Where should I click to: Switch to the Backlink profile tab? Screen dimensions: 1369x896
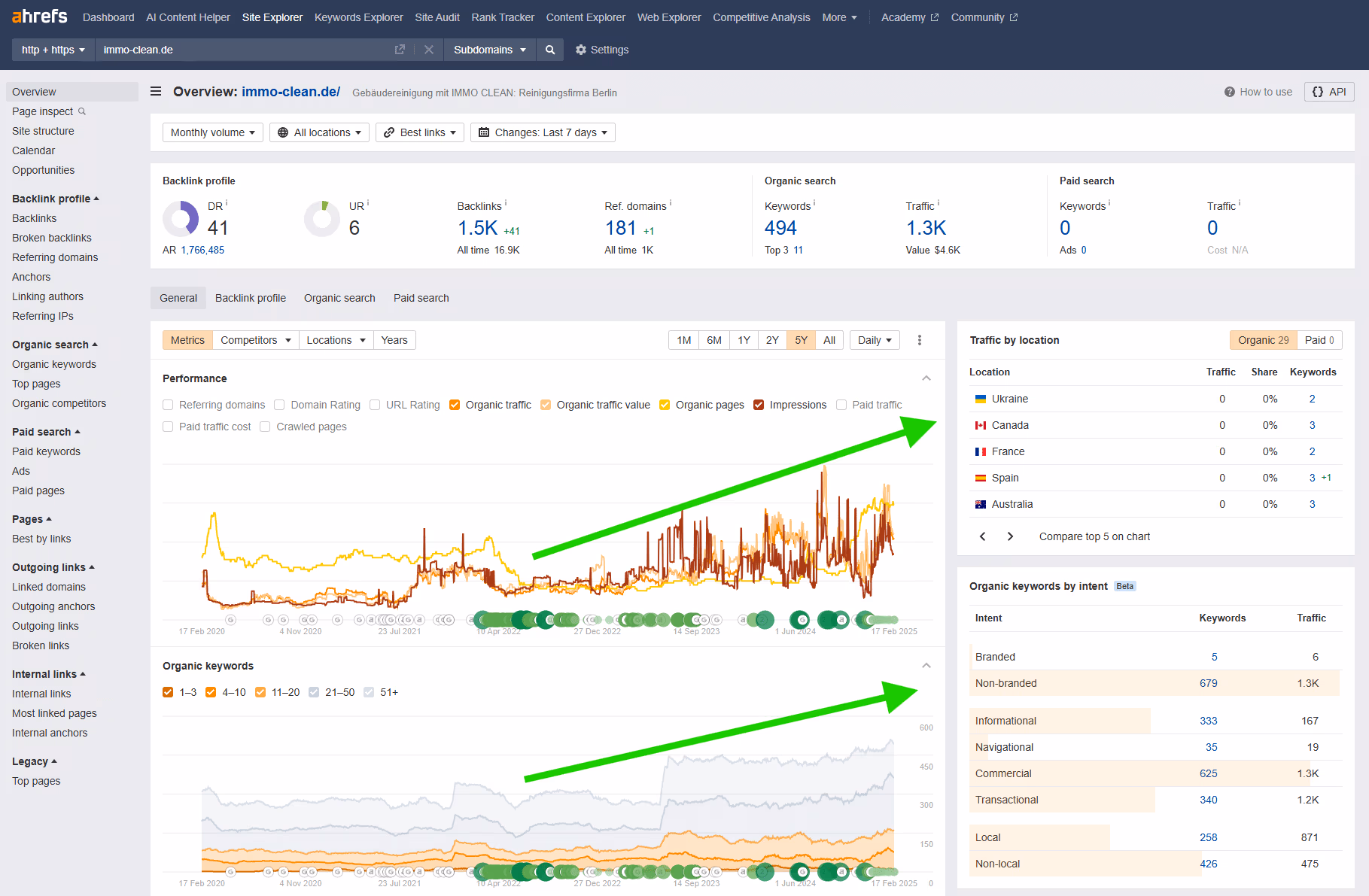250,298
